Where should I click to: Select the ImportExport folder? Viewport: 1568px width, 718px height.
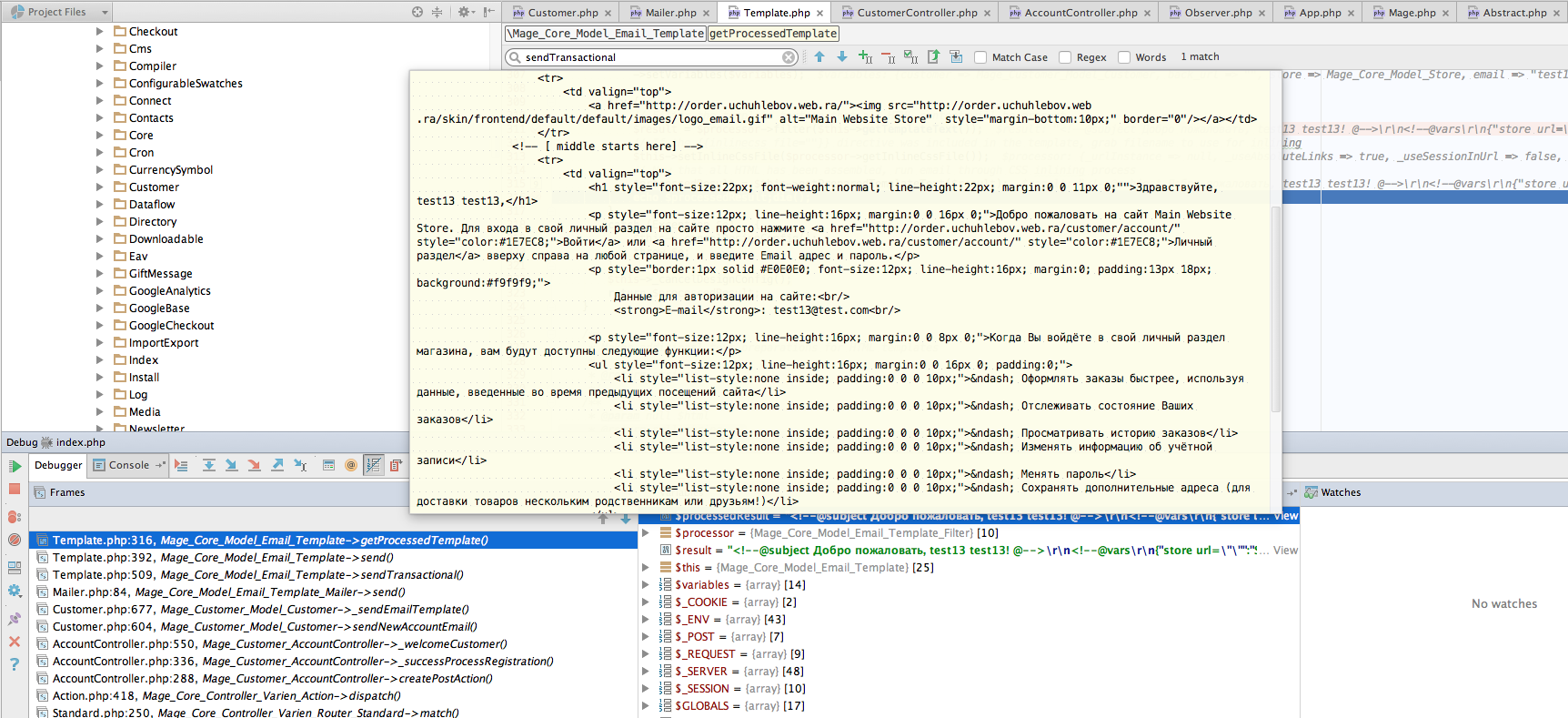click(x=164, y=342)
